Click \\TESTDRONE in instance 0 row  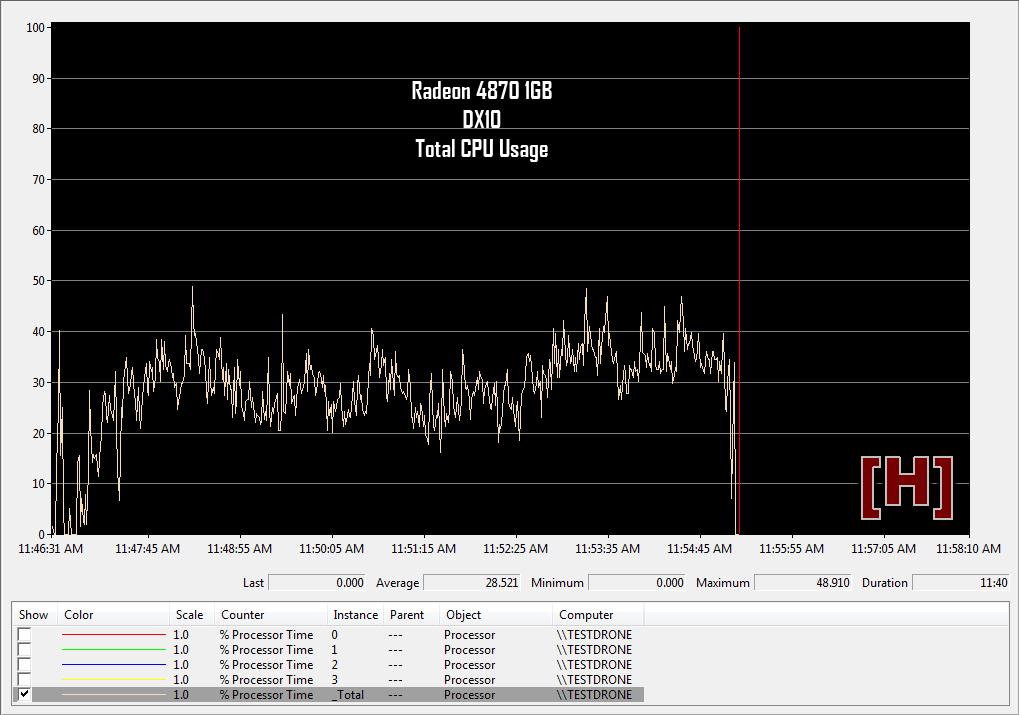tap(594, 634)
